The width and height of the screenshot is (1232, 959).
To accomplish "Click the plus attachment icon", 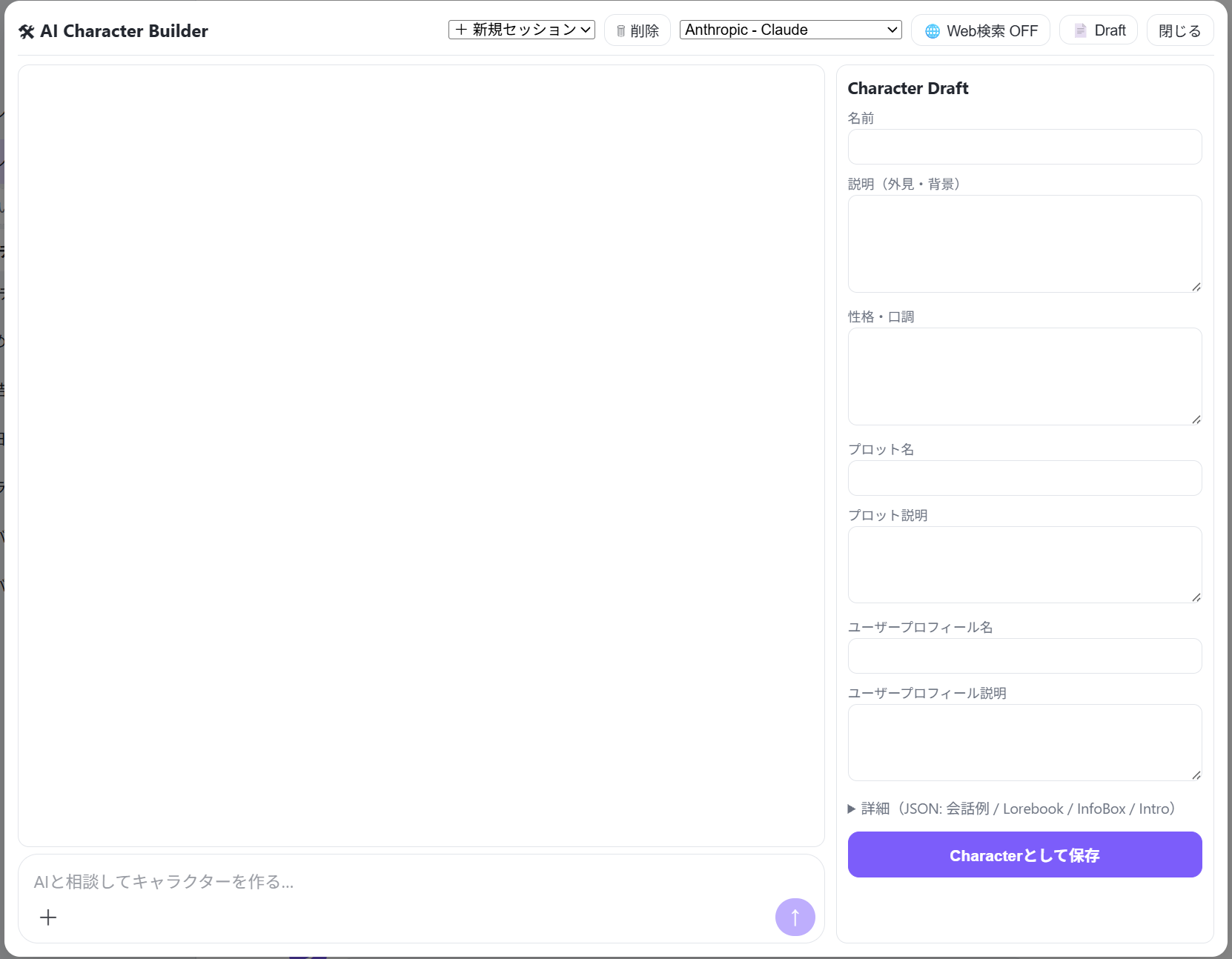I will [48, 917].
